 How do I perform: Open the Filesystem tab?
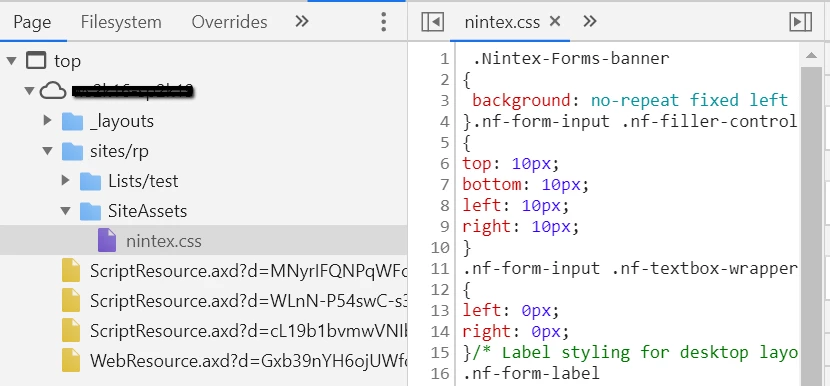121,22
